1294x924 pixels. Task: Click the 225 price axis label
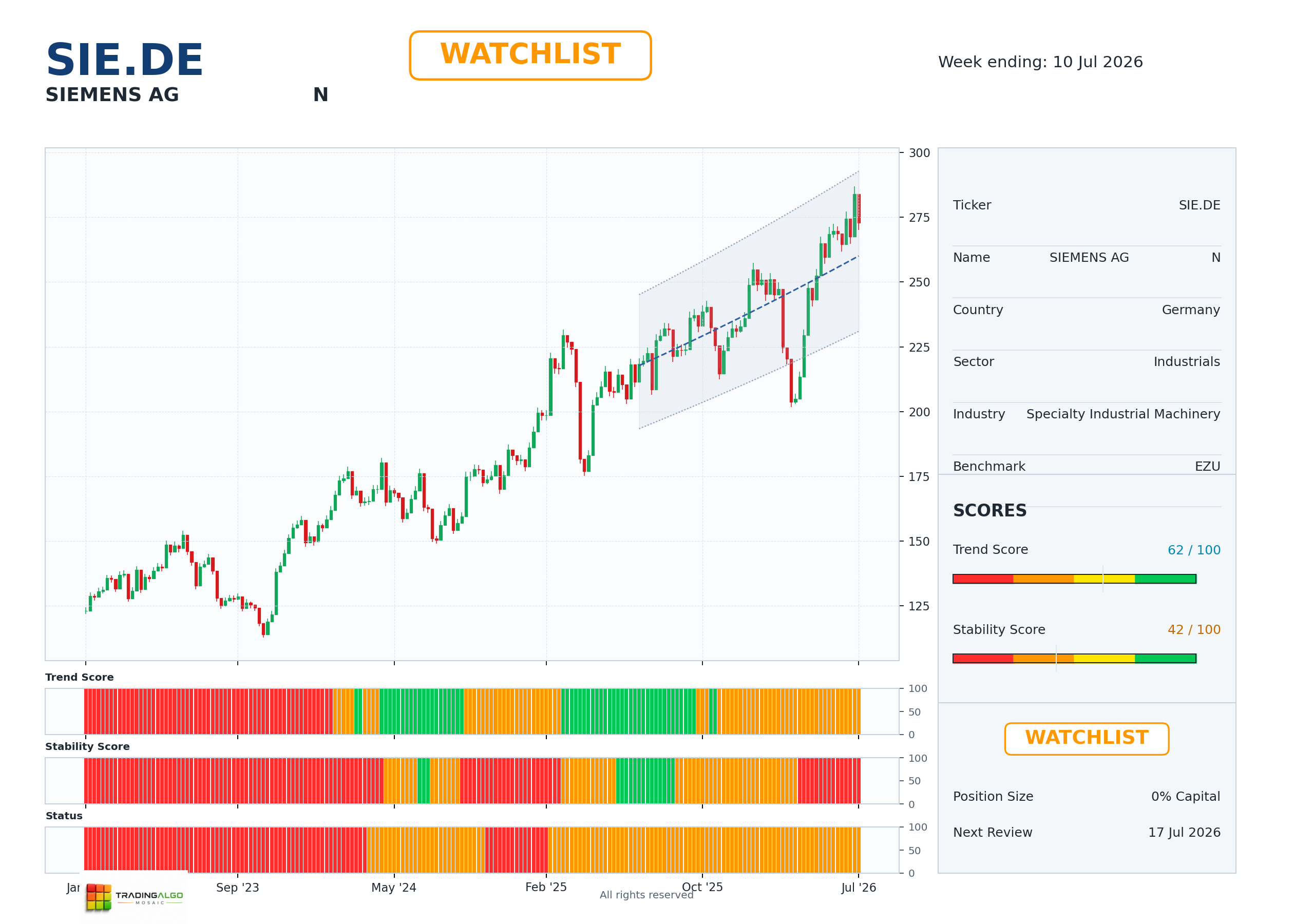point(919,347)
